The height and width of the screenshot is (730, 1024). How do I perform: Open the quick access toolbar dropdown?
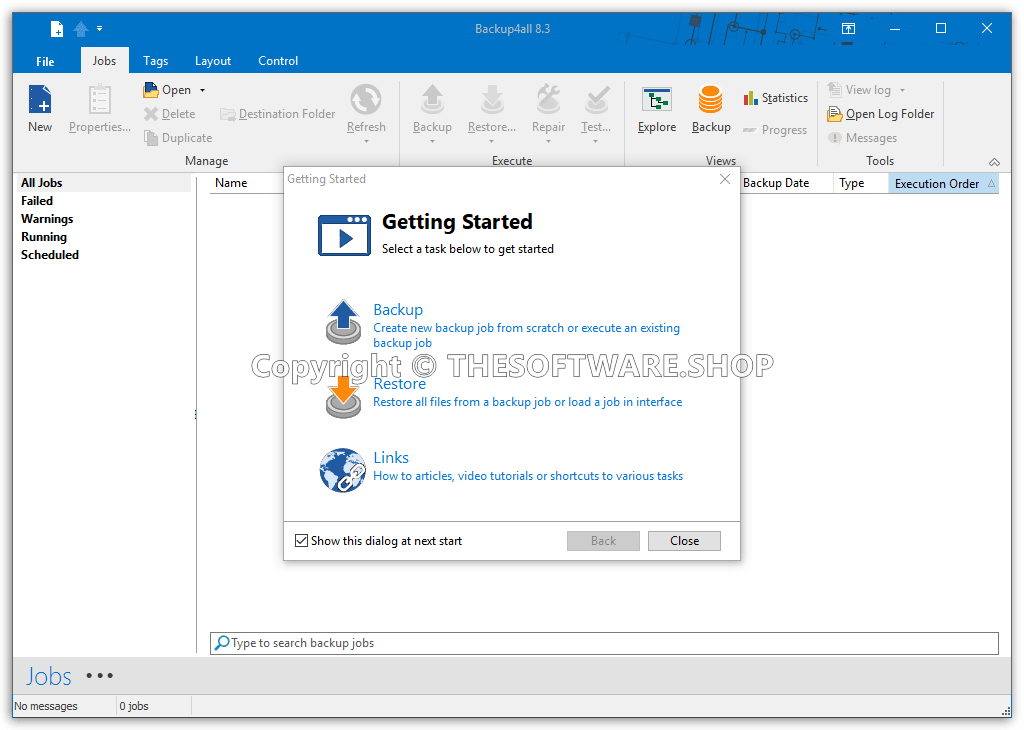tap(99, 28)
